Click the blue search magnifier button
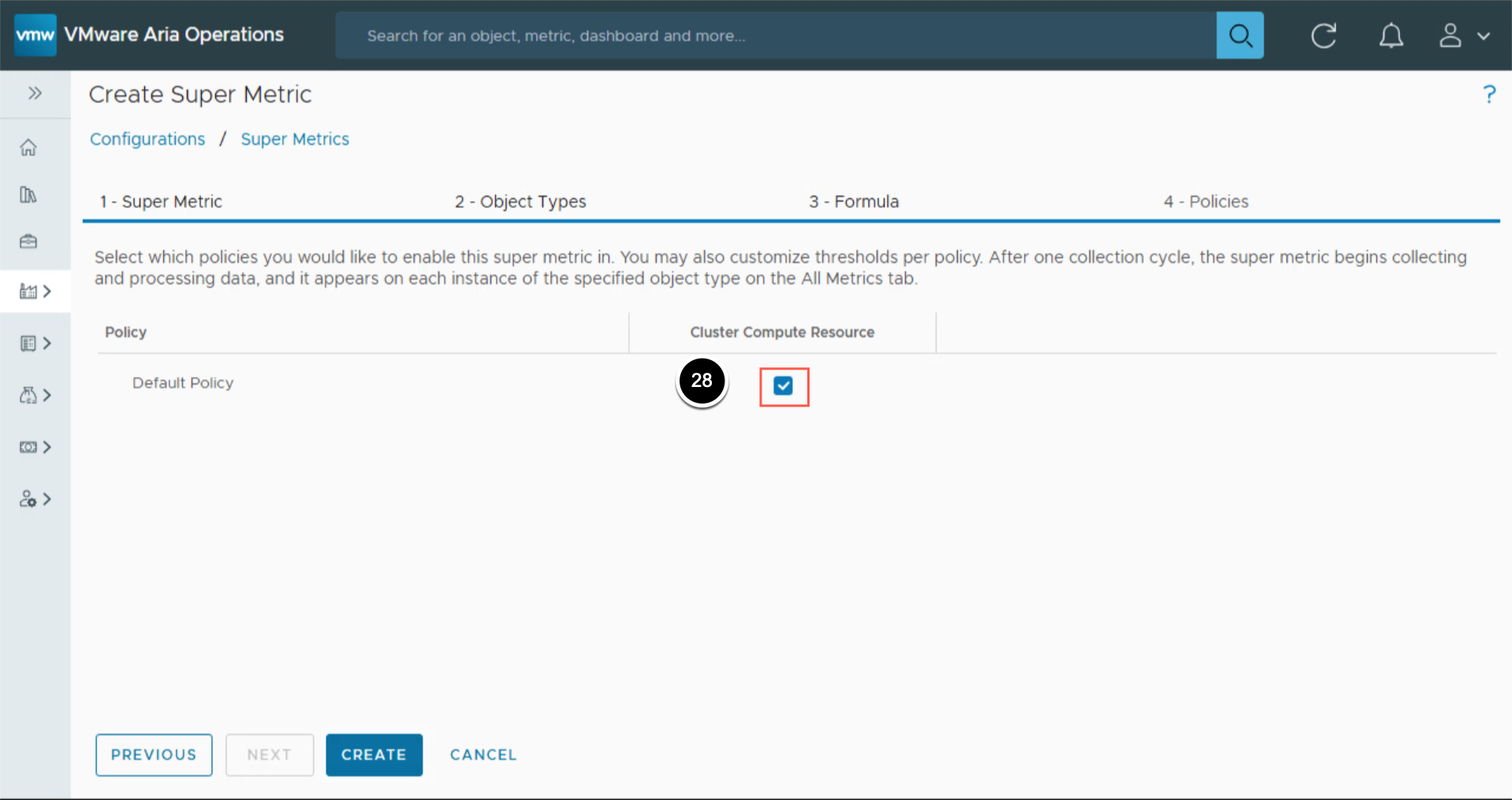Screen dimensions: 1512x800 click(1239, 35)
